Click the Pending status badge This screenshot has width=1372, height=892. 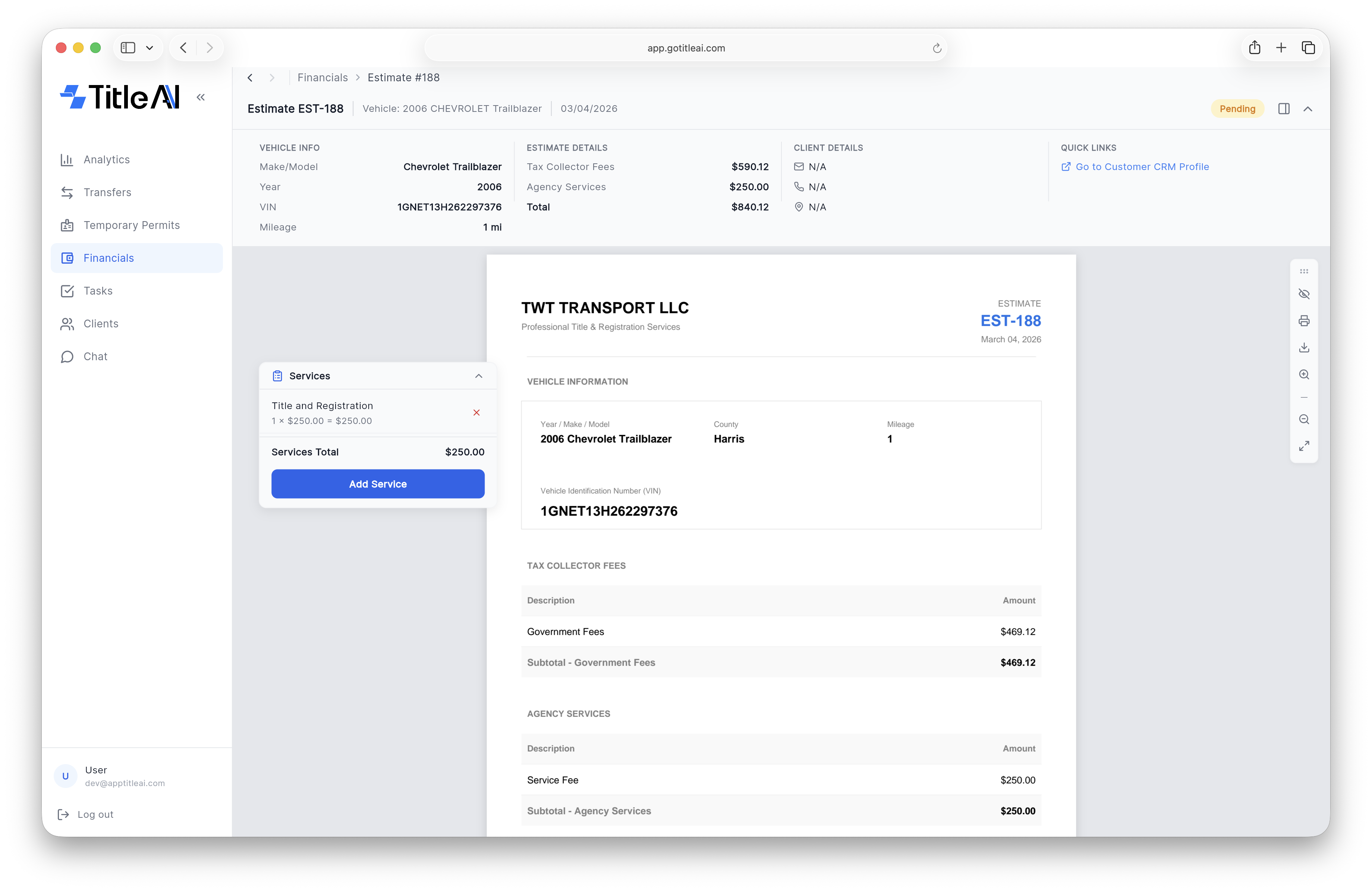[1237, 109]
